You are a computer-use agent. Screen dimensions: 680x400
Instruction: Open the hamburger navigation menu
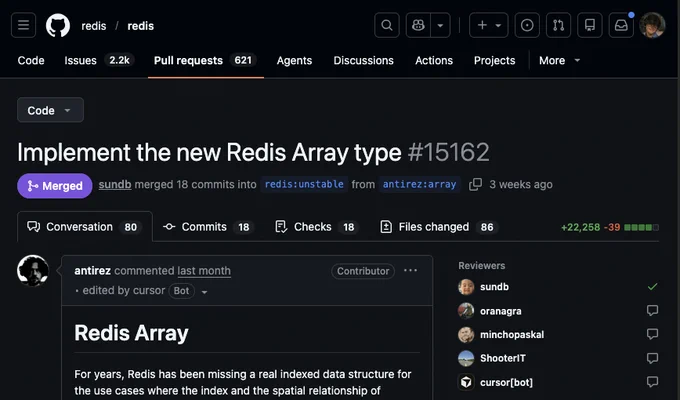(x=23, y=25)
